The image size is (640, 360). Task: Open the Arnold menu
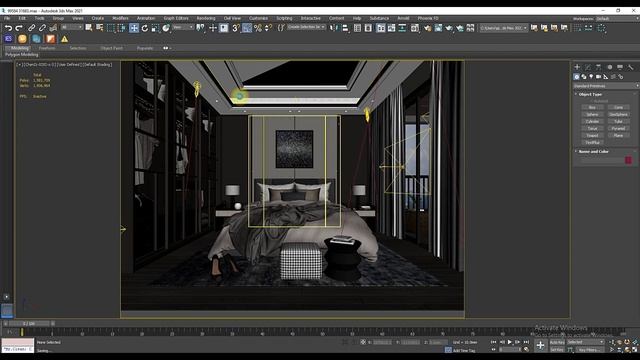pyautogui.click(x=403, y=18)
